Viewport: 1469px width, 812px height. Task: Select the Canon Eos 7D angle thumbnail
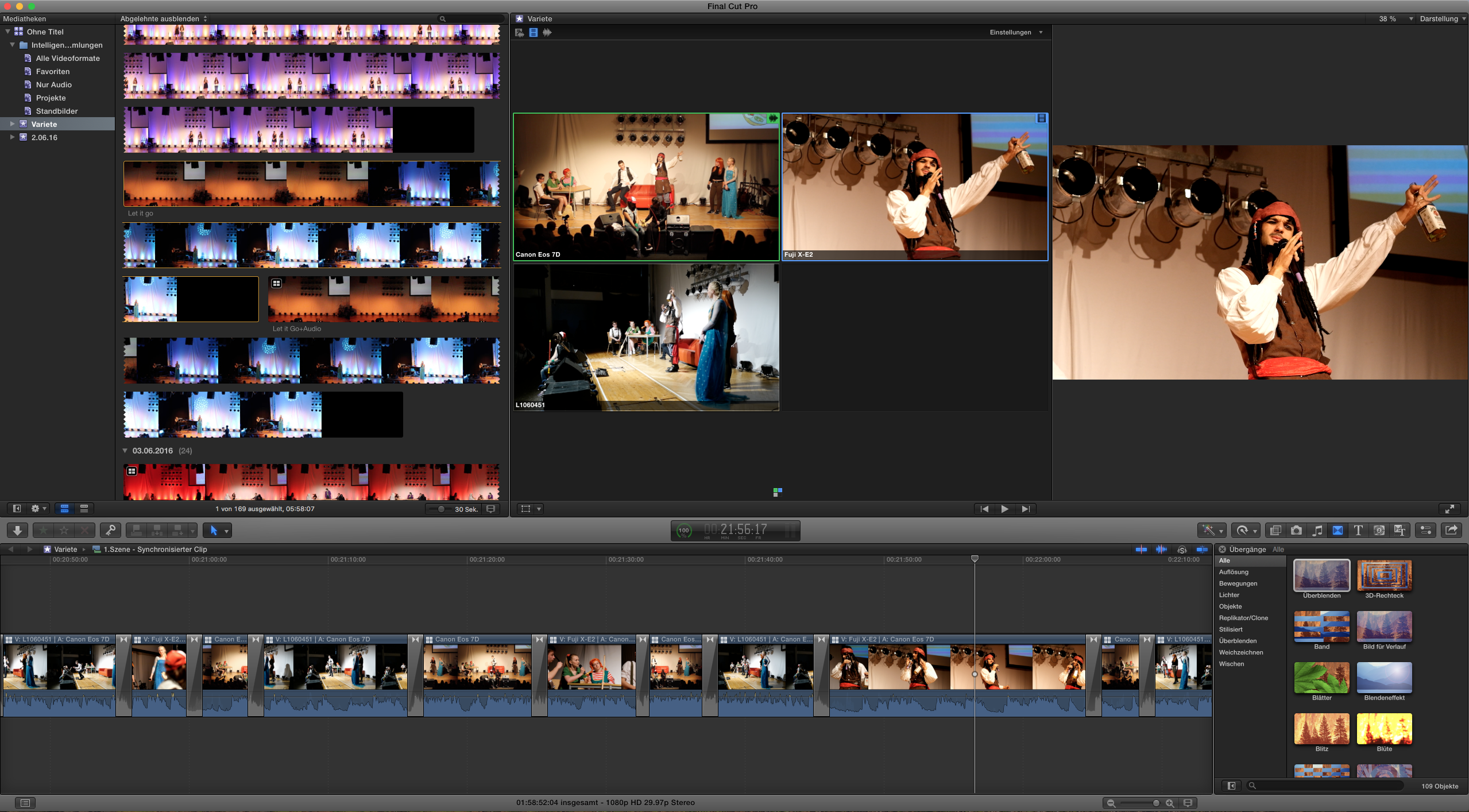click(x=646, y=187)
